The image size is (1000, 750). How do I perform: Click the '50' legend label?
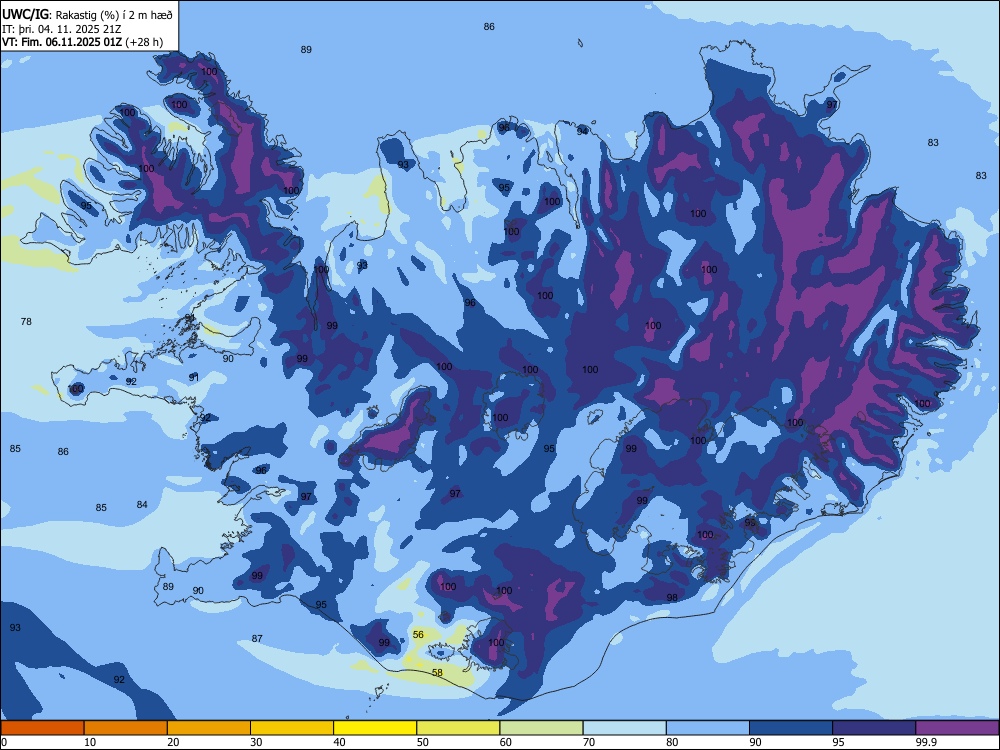click(x=422, y=742)
